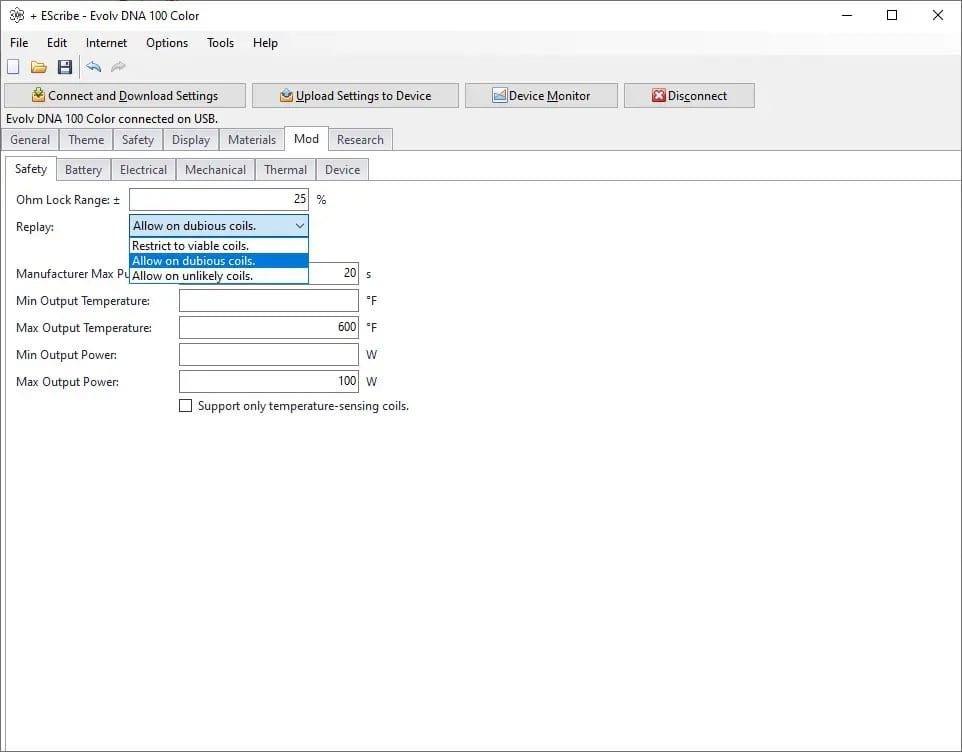
Task: Undo the last change with blue arrow
Action: pyautogui.click(x=93, y=66)
